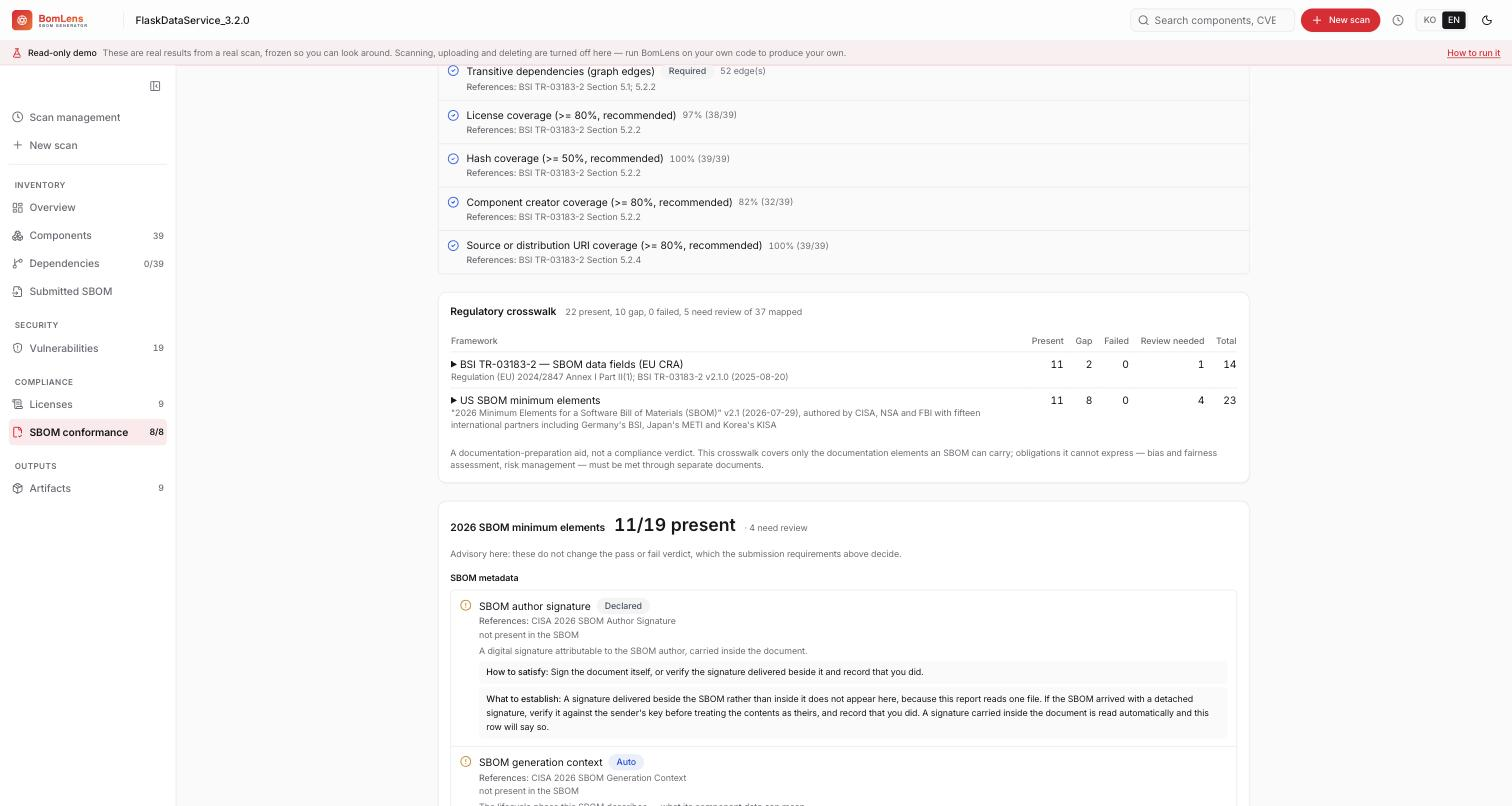Start a New scan from sidebar
The height and width of the screenshot is (806, 1512).
click(88, 145)
